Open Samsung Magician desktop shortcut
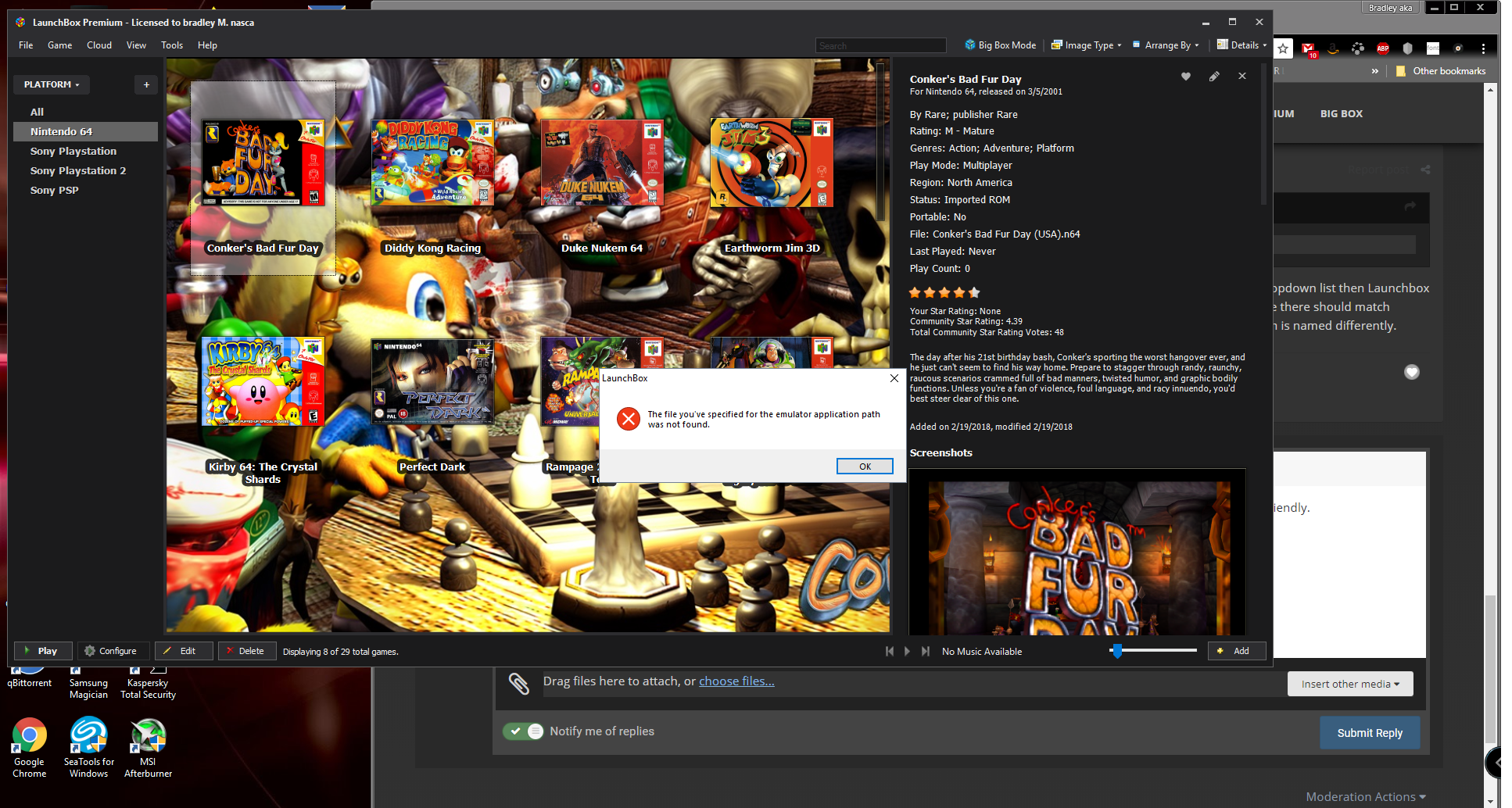Screen dimensions: 1512x808 (88, 685)
